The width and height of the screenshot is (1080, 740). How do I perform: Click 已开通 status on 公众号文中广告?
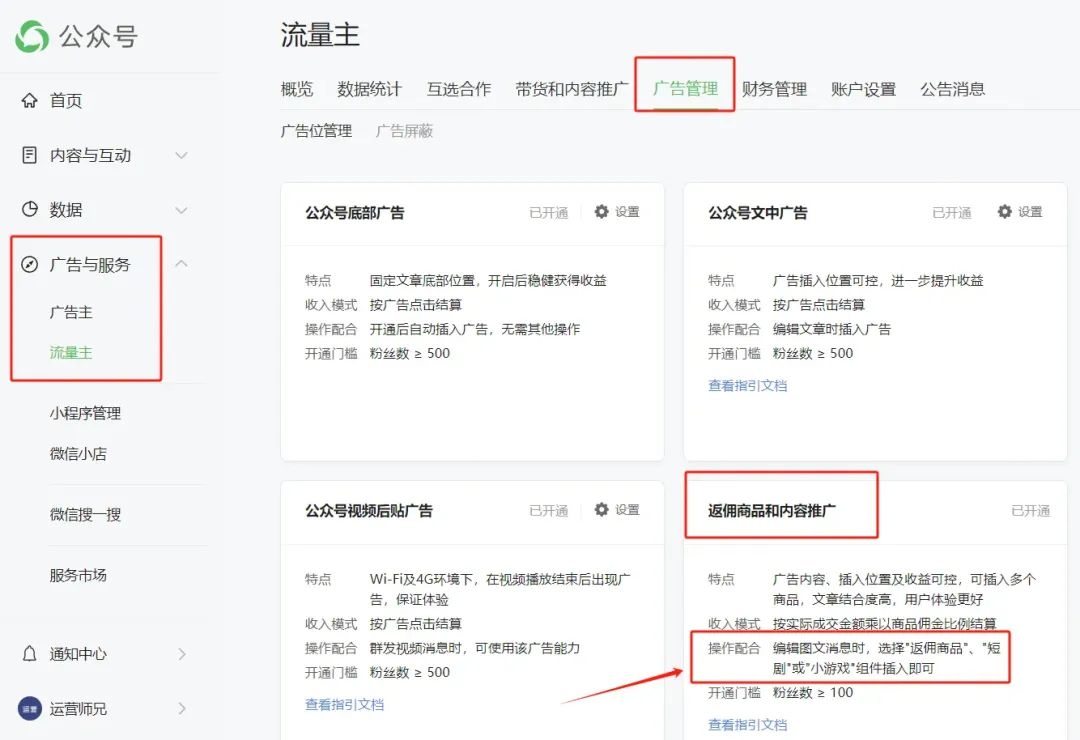pyautogui.click(x=951, y=212)
